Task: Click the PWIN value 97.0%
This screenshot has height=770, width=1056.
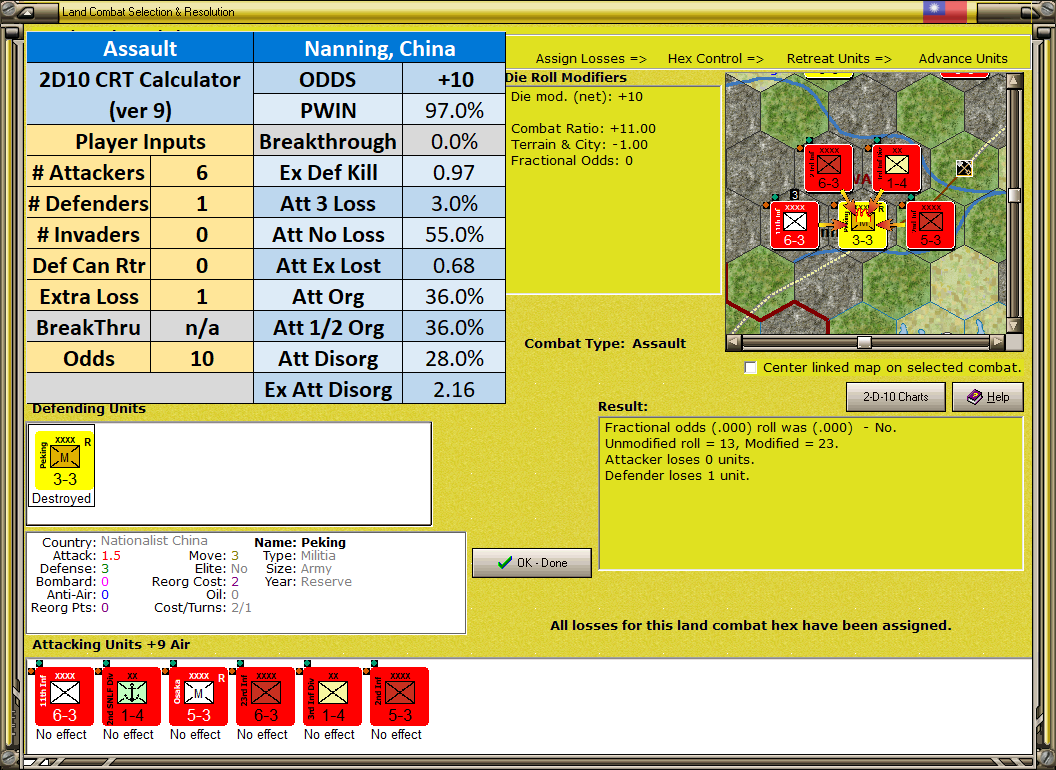Action: point(454,110)
